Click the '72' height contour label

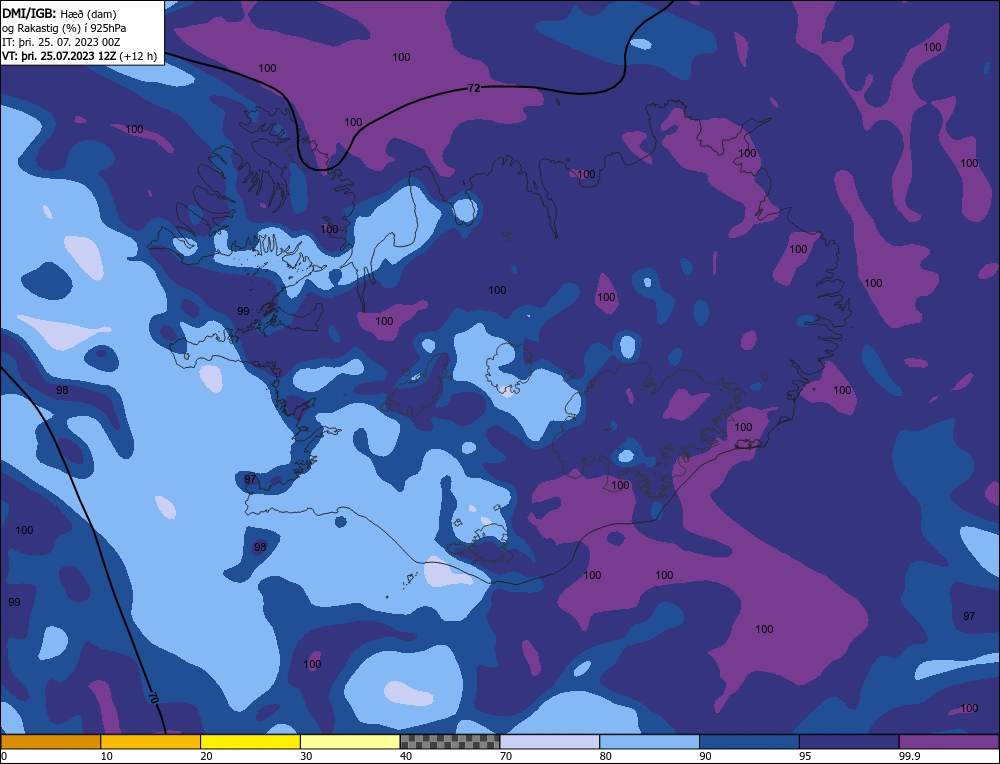point(473,89)
